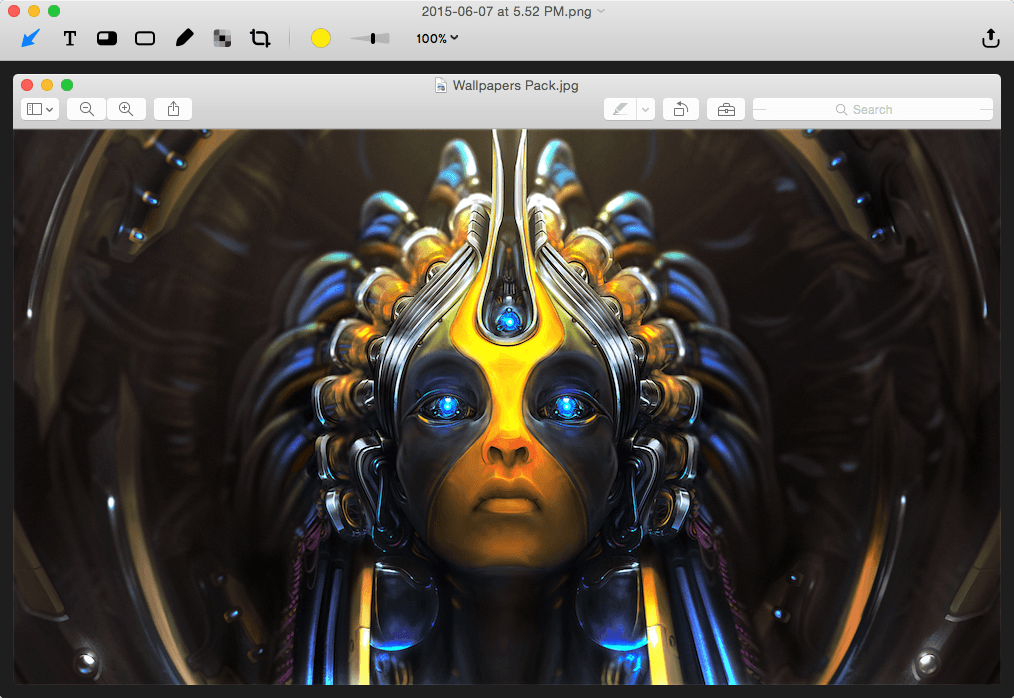Open the Preview sidebar view menu
Viewport: 1014px width, 698px height.
(x=39, y=109)
